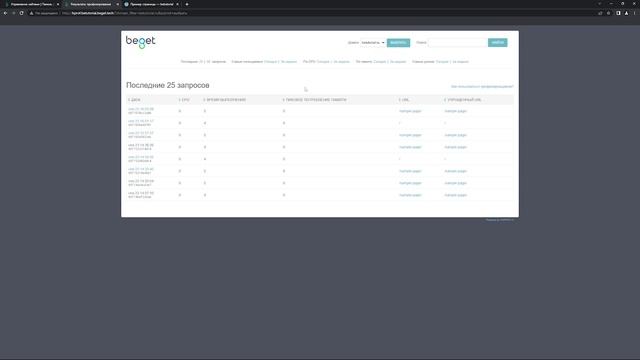The height and width of the screenshot is (360, 640).
Task: Open Самые долгие for Сегодня
Action: (x=442, y=62)
